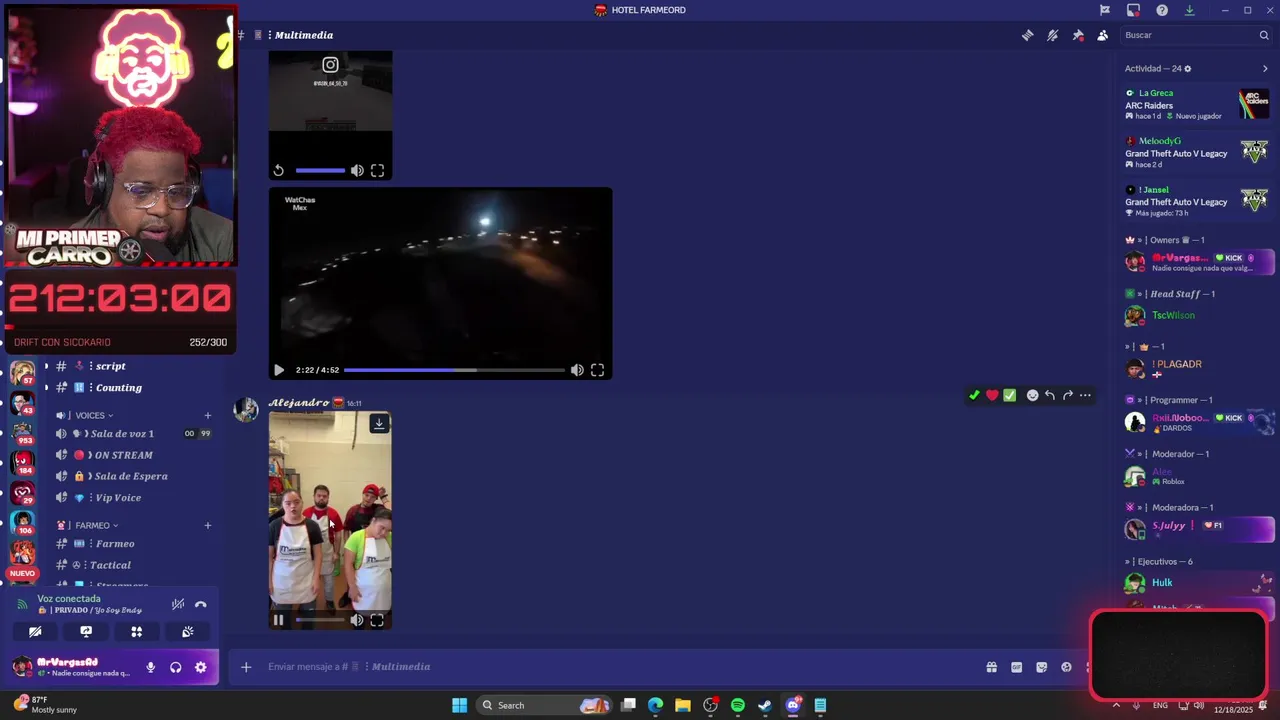
Task: Toggle notification settings bell in channel header
Action: 1053,35
